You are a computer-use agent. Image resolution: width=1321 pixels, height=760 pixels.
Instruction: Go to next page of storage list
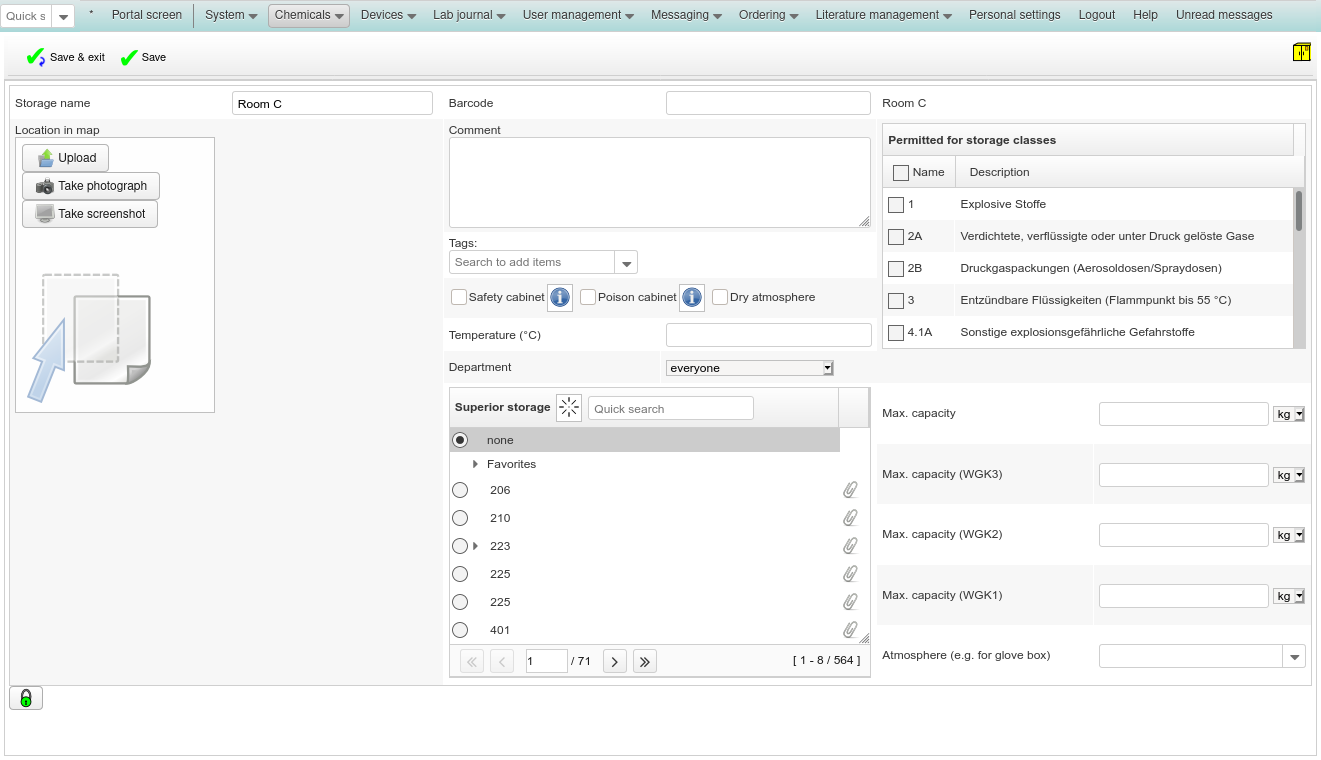pos(615,661)
